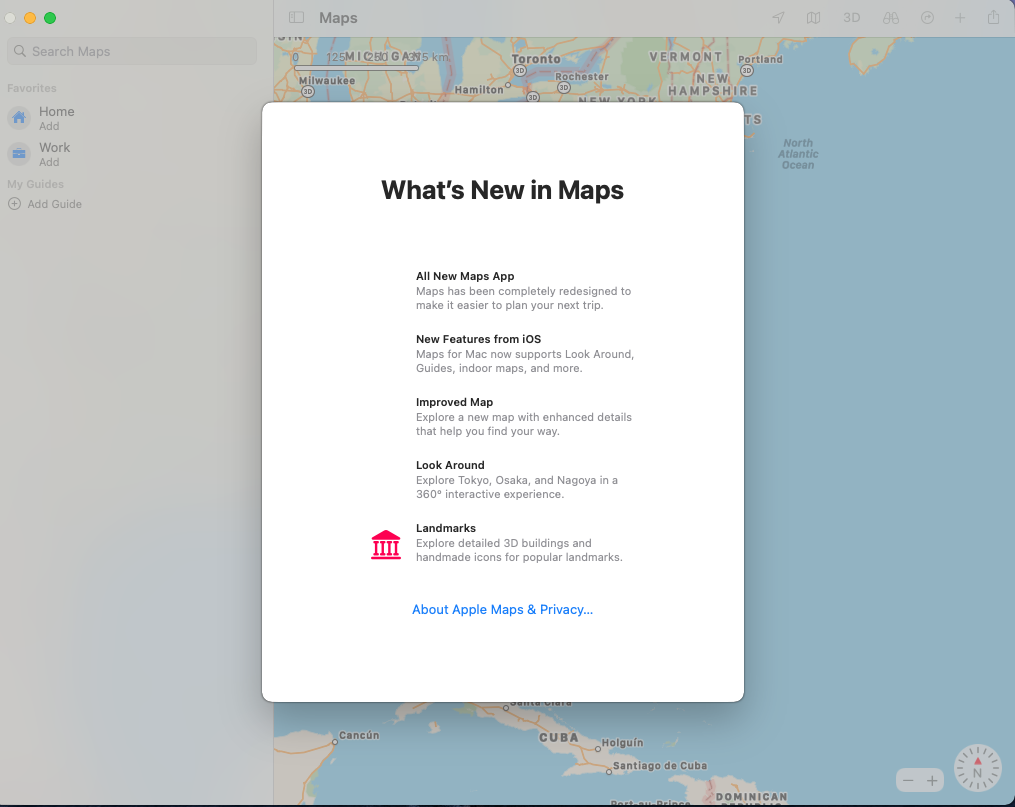
Task: Click the Hamilton label on map
Action: 478,90
